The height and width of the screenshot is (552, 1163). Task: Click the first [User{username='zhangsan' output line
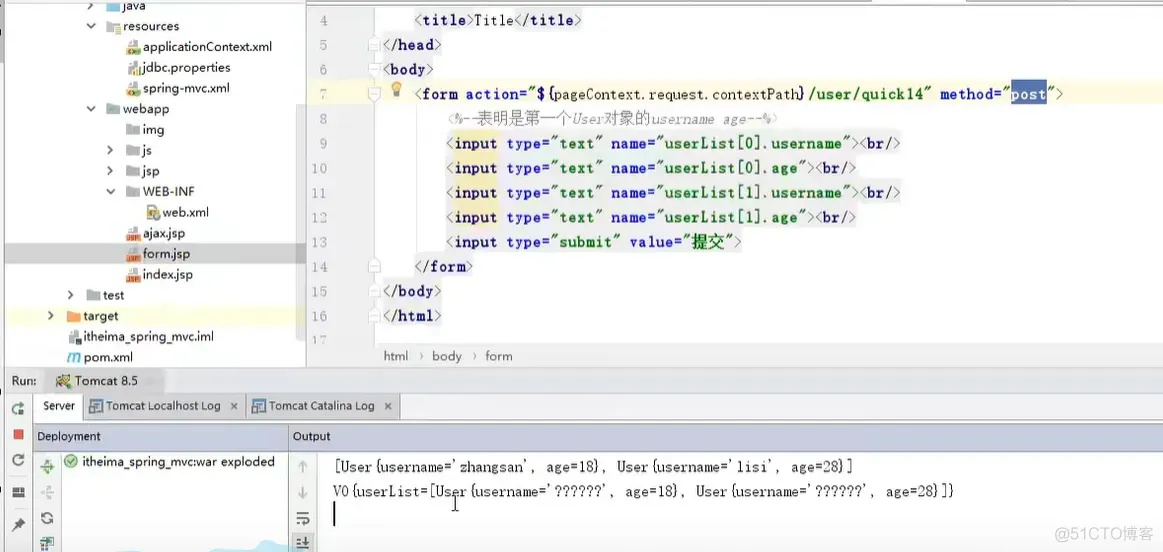pyautogui.click(x=593, y=467)
